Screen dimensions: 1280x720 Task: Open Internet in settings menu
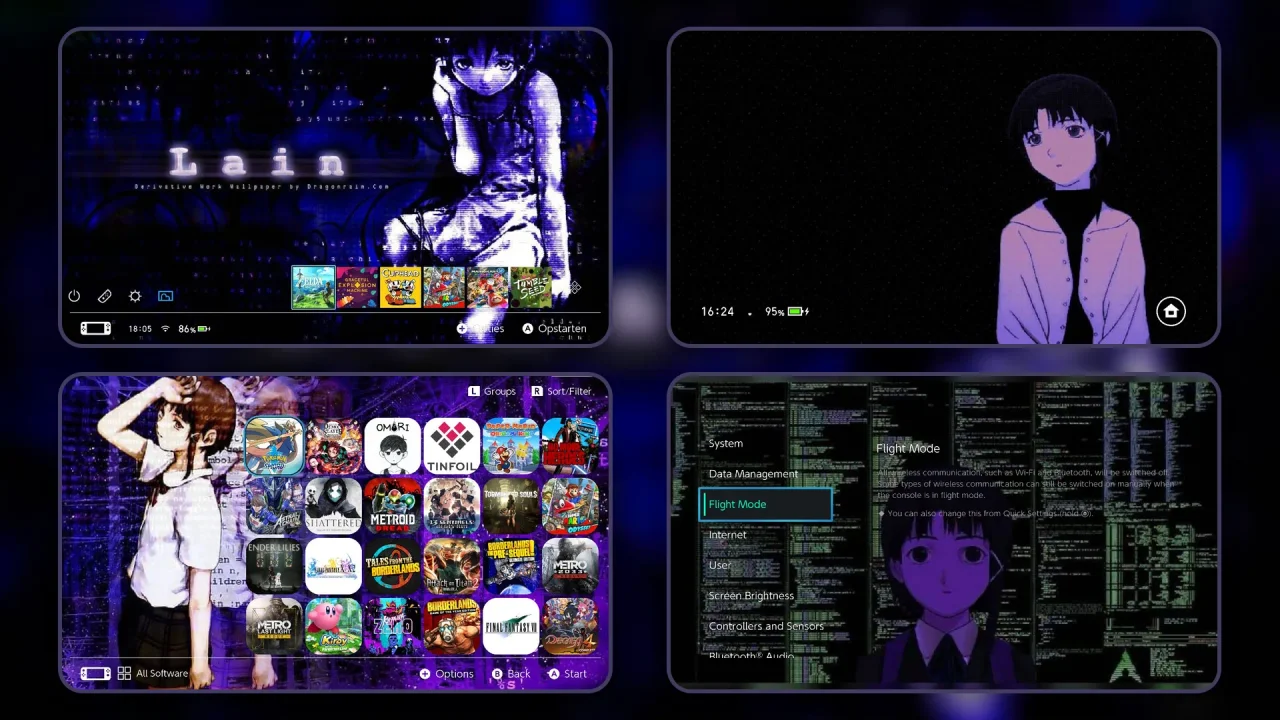(727, 535)
